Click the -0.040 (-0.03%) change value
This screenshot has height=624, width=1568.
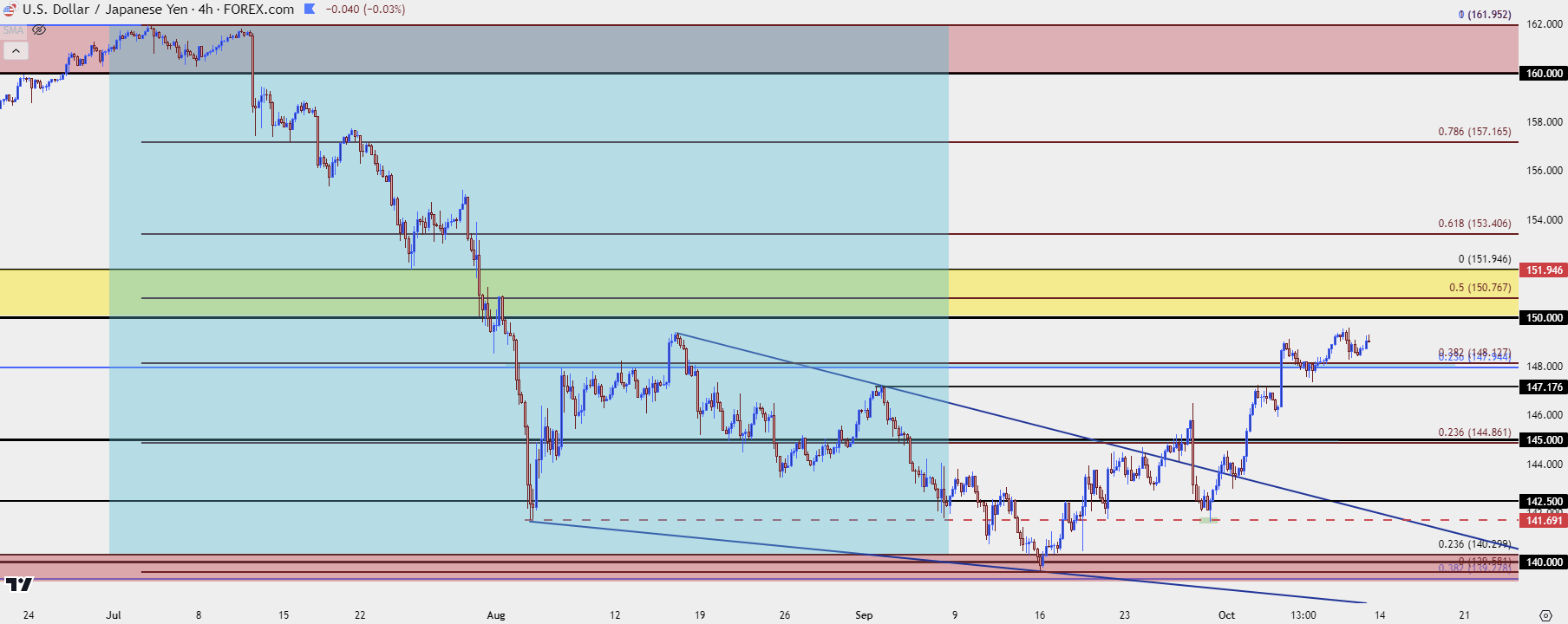pyautogui.click(x=365, y=10)
